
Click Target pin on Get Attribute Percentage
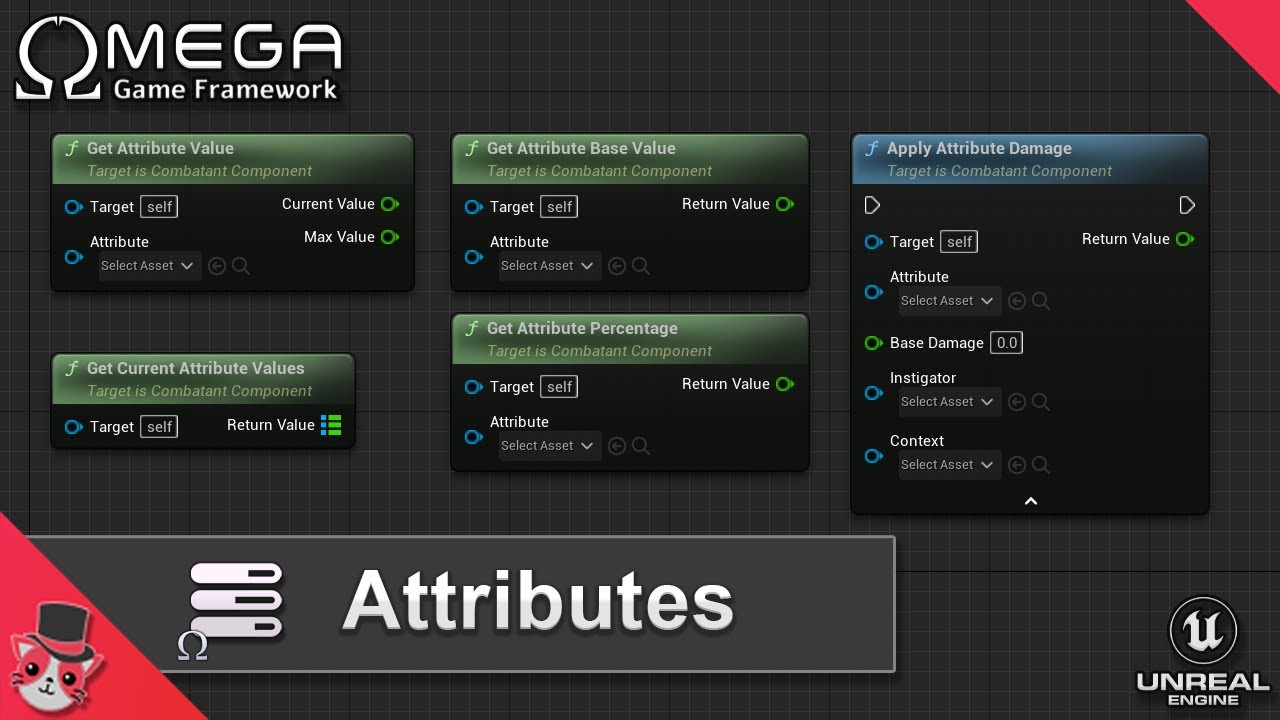pos(473,387)
